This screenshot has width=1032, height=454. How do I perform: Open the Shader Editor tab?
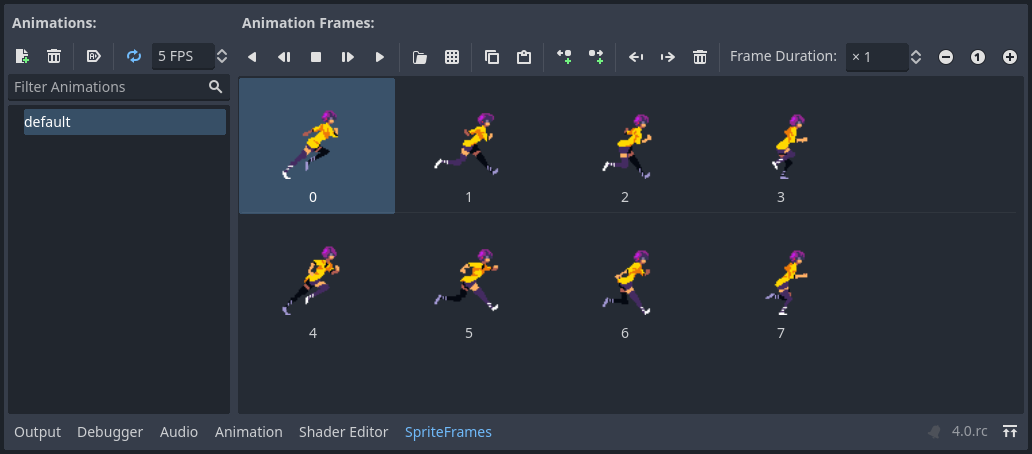point(343,432)
